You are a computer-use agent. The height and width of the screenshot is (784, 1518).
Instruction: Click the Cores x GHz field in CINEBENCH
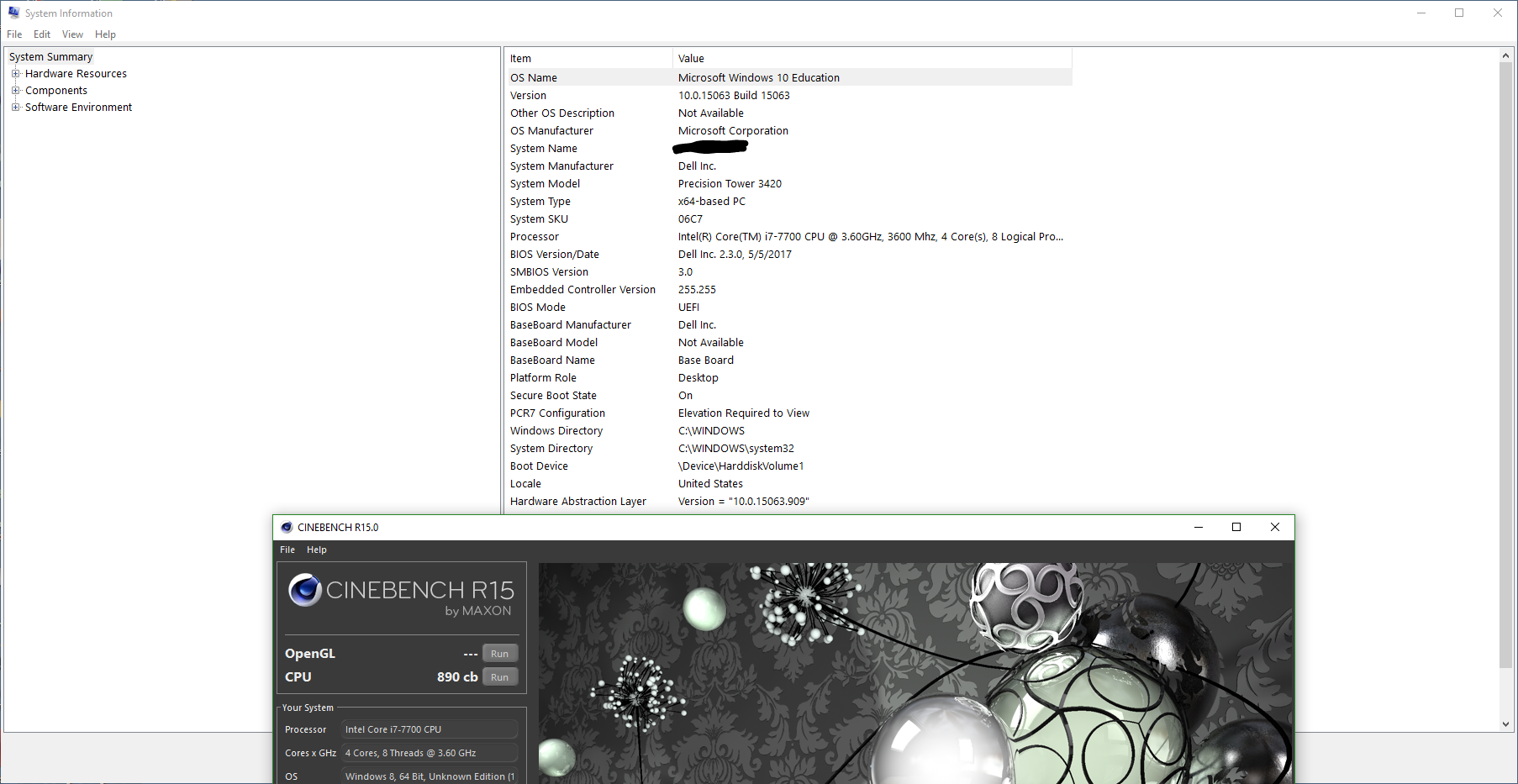430,753
